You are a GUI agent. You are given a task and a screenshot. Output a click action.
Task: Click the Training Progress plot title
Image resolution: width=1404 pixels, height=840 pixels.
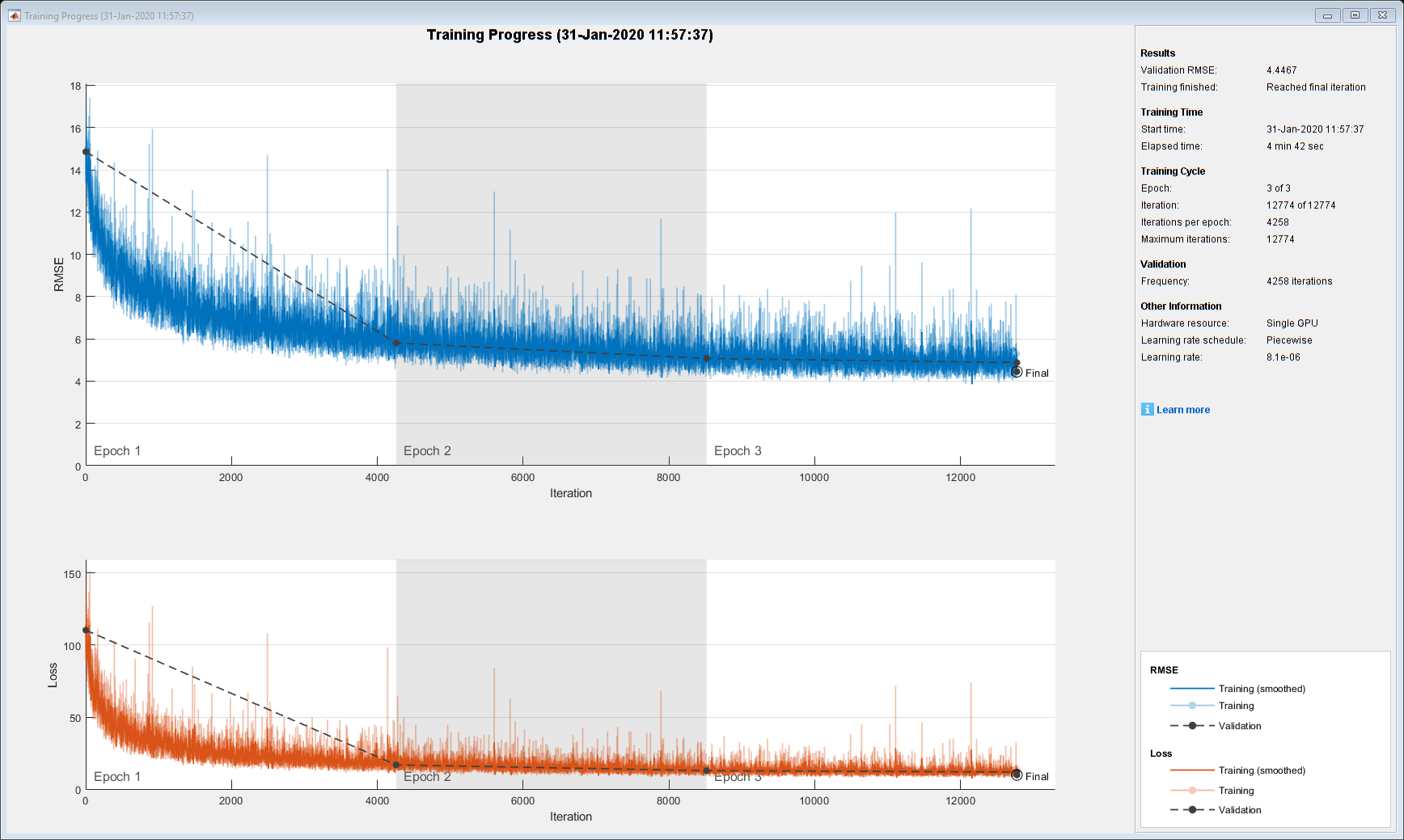point(570,35)
